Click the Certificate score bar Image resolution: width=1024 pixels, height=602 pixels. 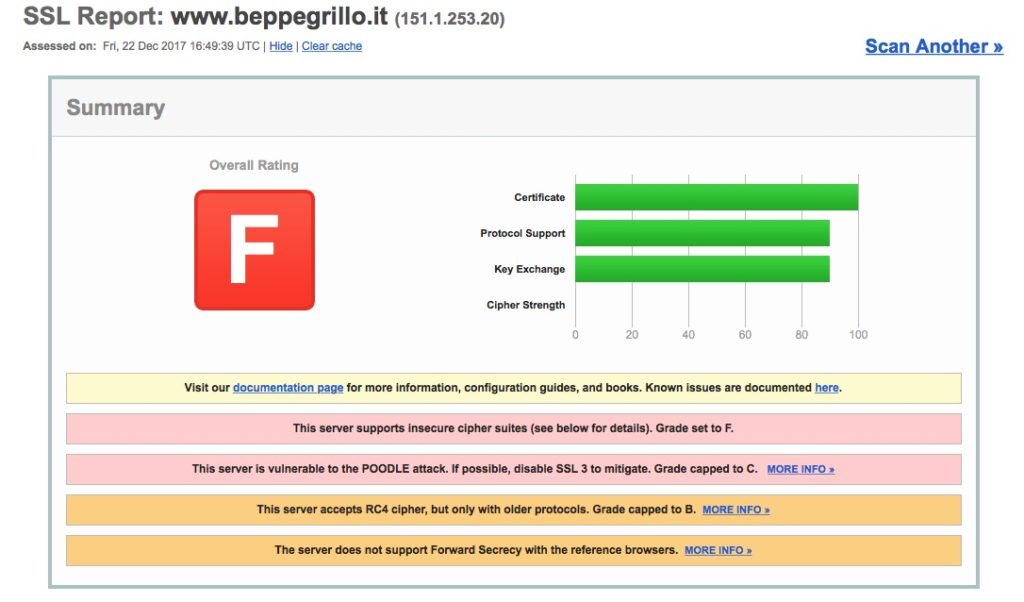coord(716,197)
